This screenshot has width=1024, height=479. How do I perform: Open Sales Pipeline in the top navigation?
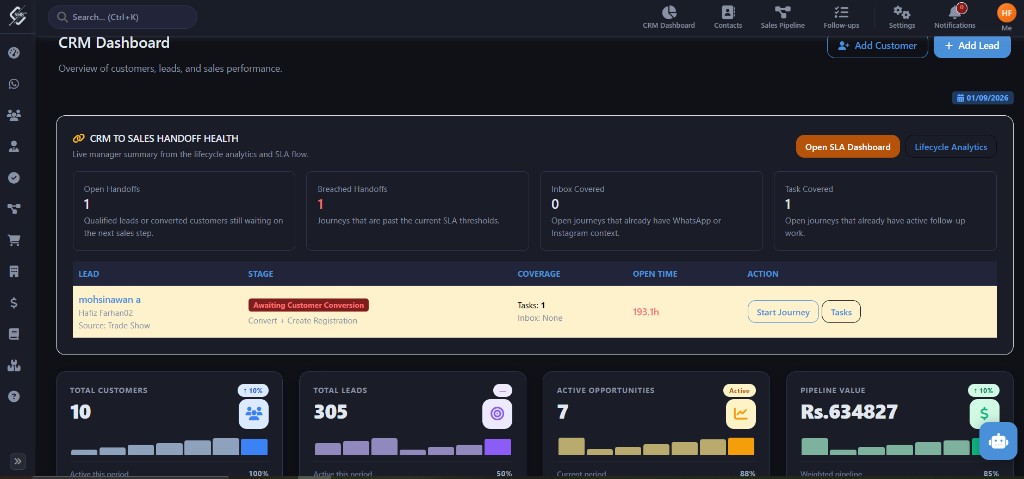click(782, 18)
